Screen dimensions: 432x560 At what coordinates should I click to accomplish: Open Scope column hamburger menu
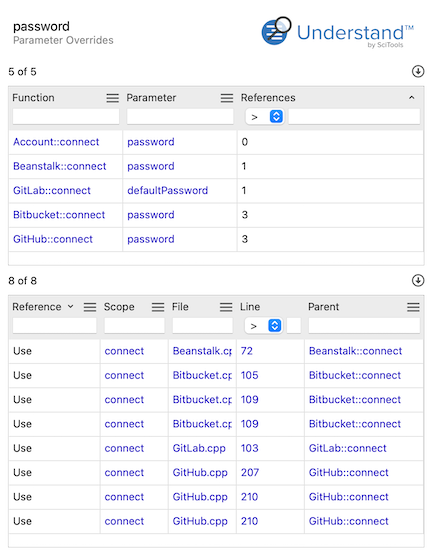click(x=158, y=307)
